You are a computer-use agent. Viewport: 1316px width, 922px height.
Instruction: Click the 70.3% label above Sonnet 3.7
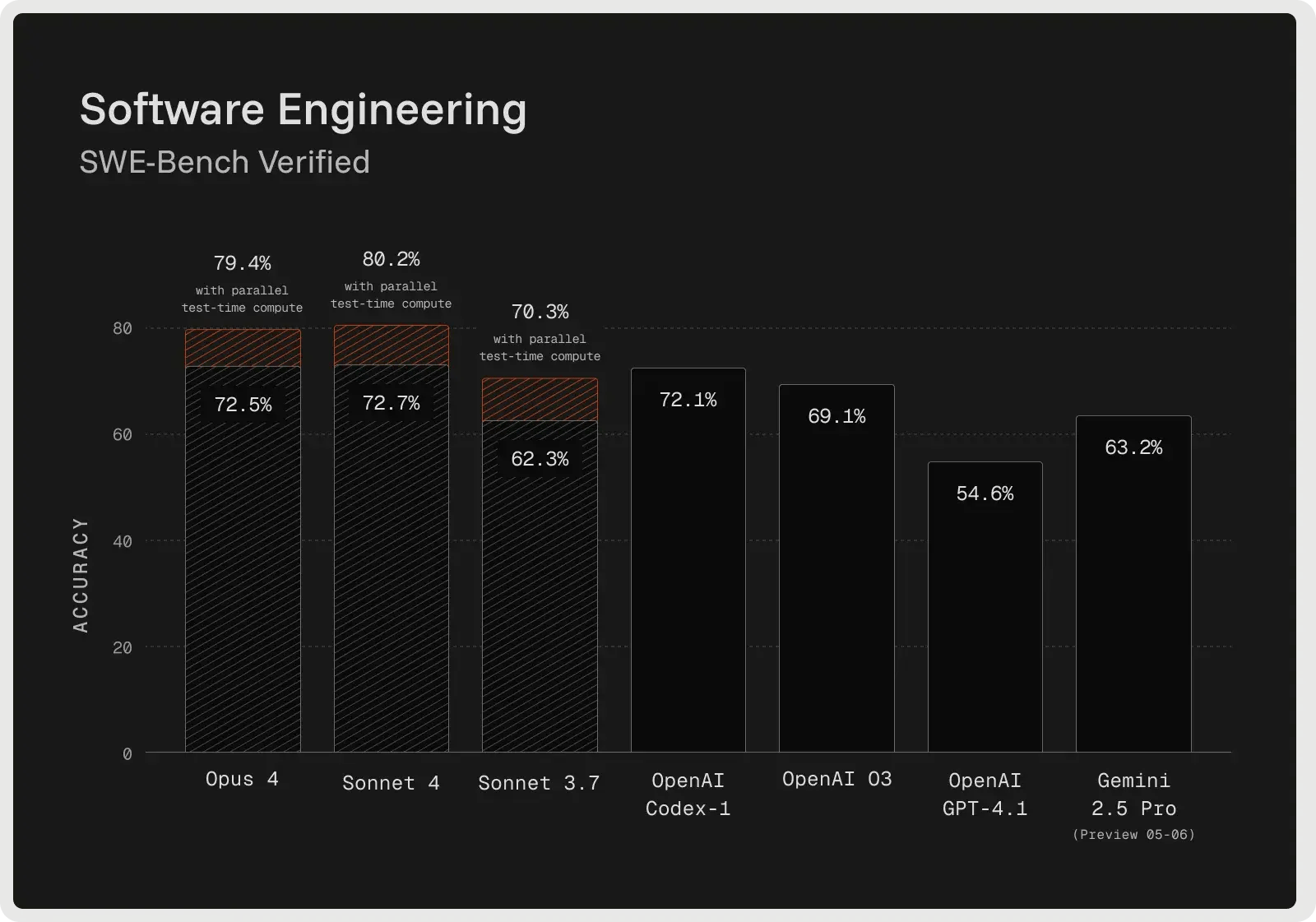540,312
